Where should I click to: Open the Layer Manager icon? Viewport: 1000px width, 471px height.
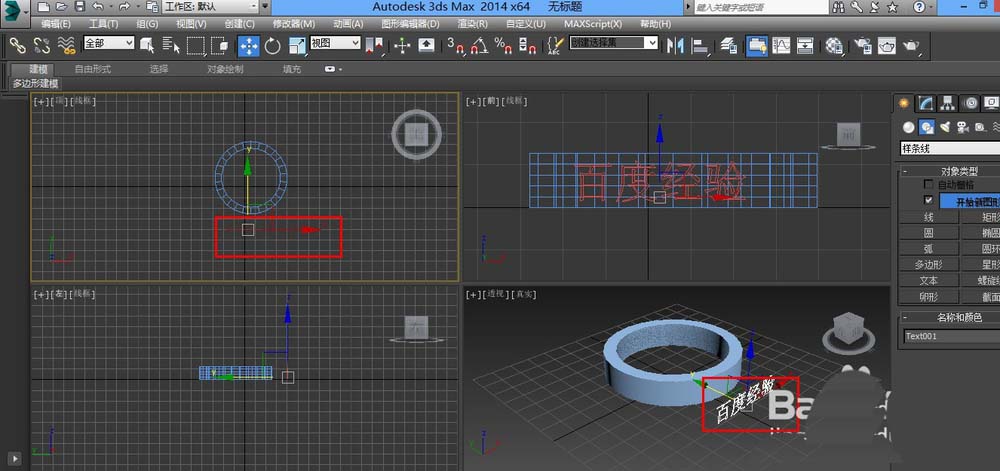coord(729,45)
